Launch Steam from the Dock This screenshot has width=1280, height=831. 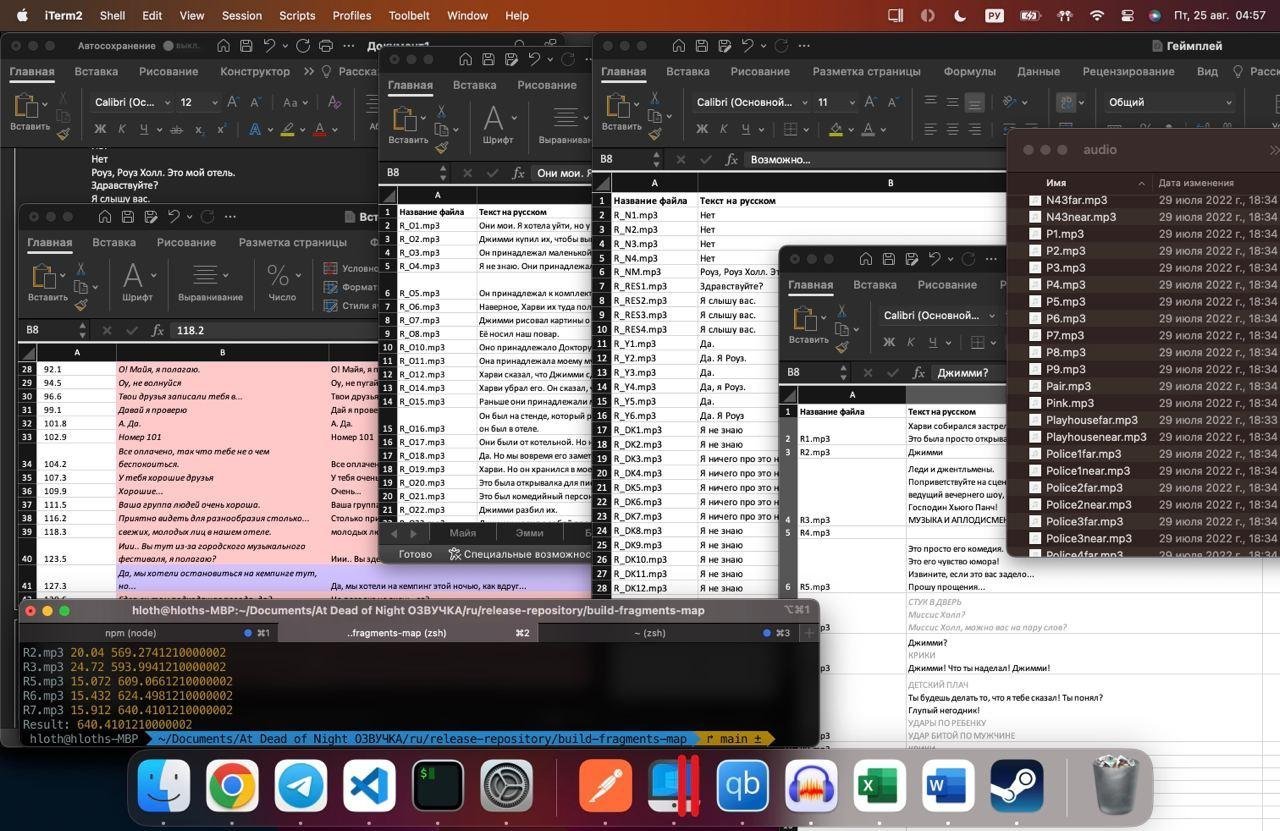[x=1017, y=785]
